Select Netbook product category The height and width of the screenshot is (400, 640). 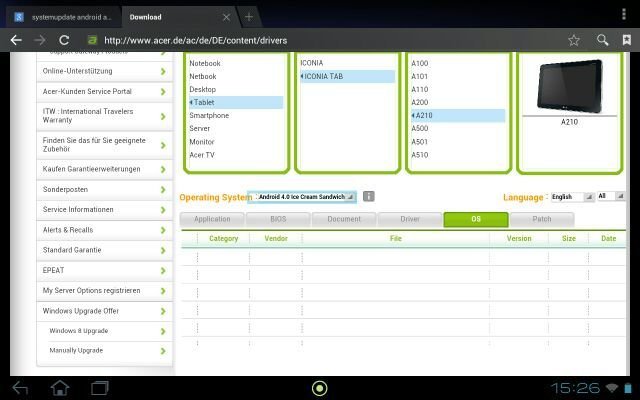point(203,76)
